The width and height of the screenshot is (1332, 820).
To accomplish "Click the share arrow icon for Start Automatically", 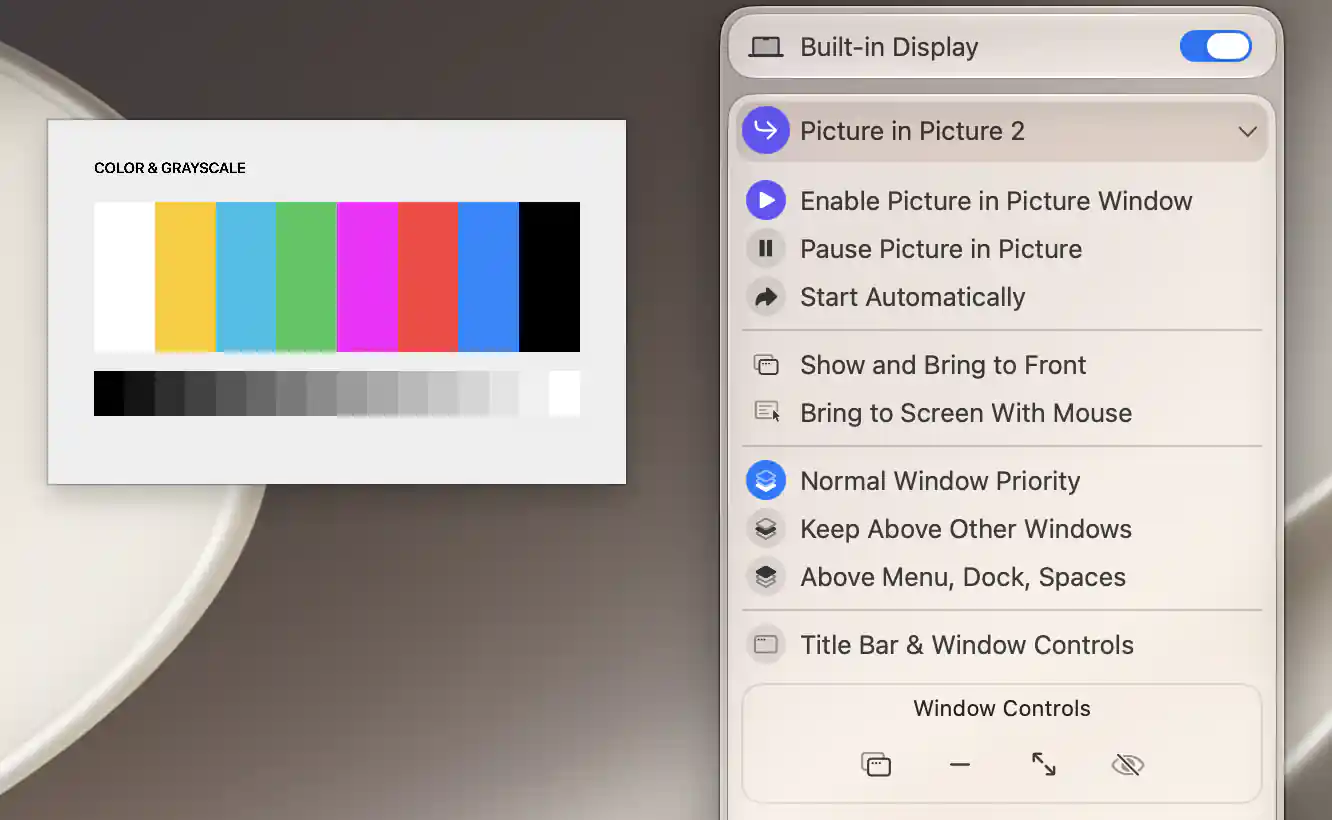I will pyautogui.click(x=766, y=297).
